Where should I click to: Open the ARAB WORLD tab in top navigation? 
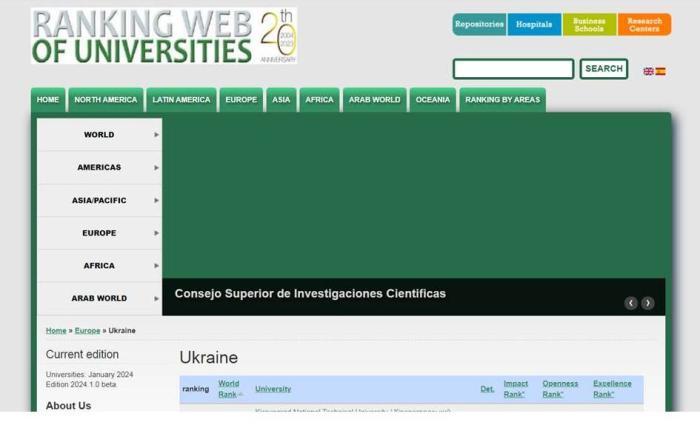coord(375,100)
